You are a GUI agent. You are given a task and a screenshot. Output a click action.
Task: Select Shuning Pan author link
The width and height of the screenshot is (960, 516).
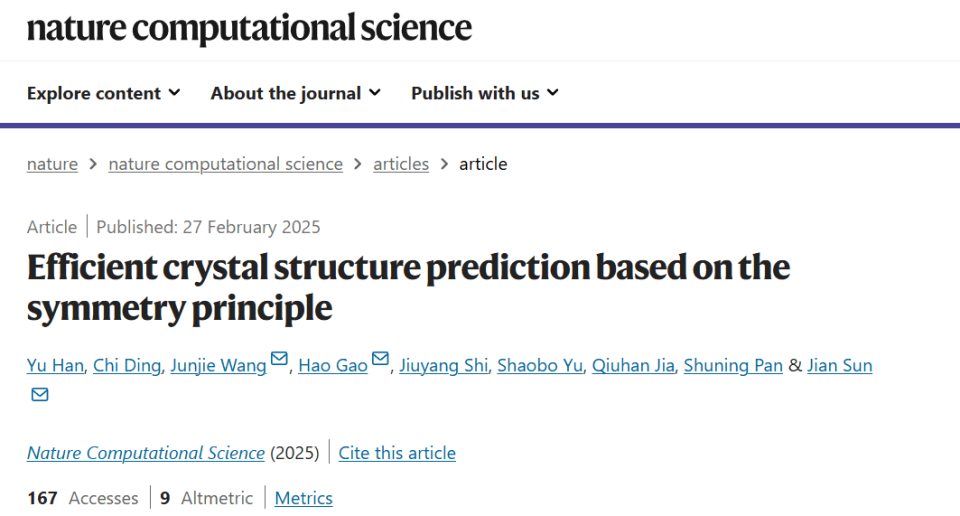pyautogui.click(x=733, y=365)
